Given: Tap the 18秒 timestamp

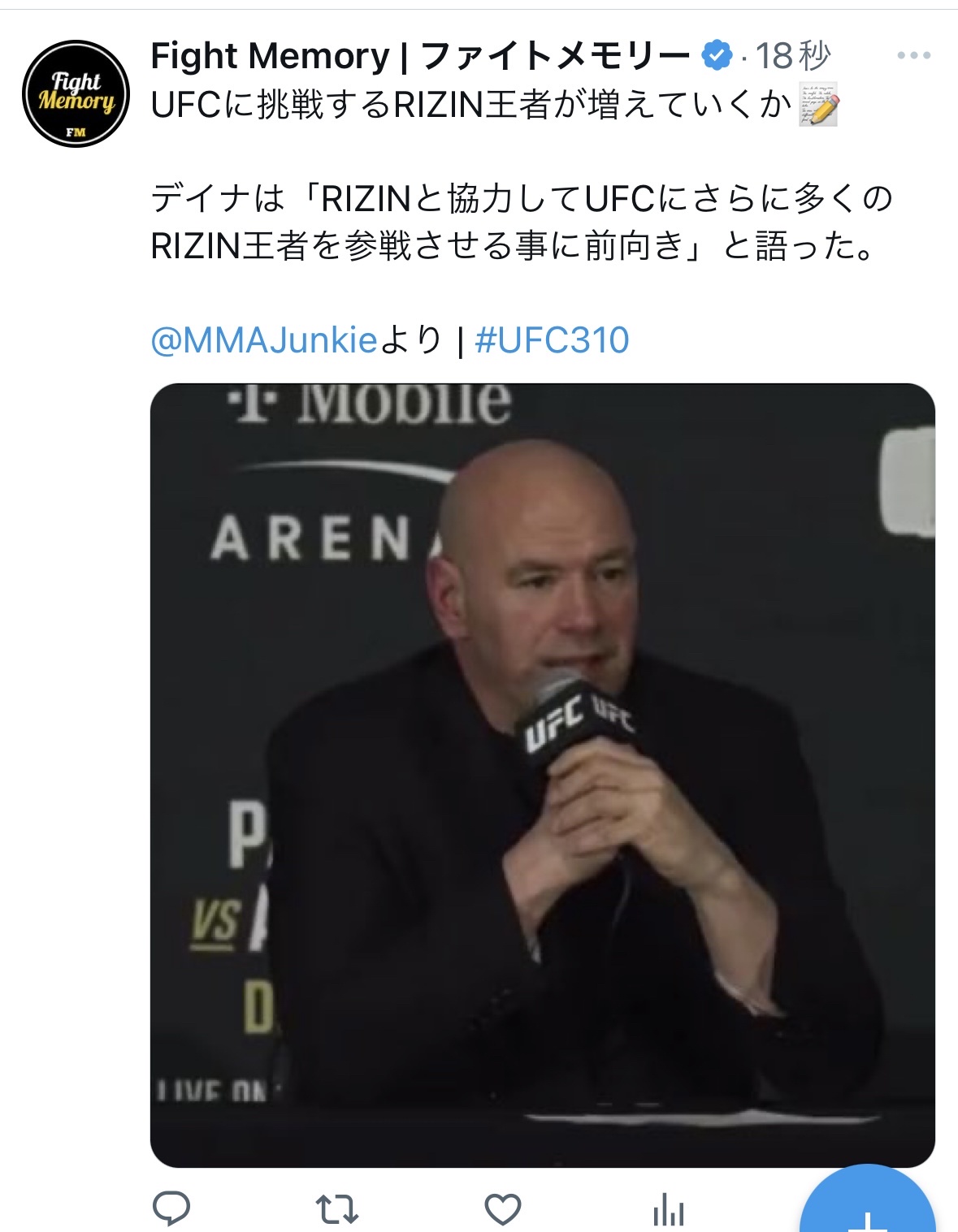Looking at the screenshot, I should [x=792, y=56].
